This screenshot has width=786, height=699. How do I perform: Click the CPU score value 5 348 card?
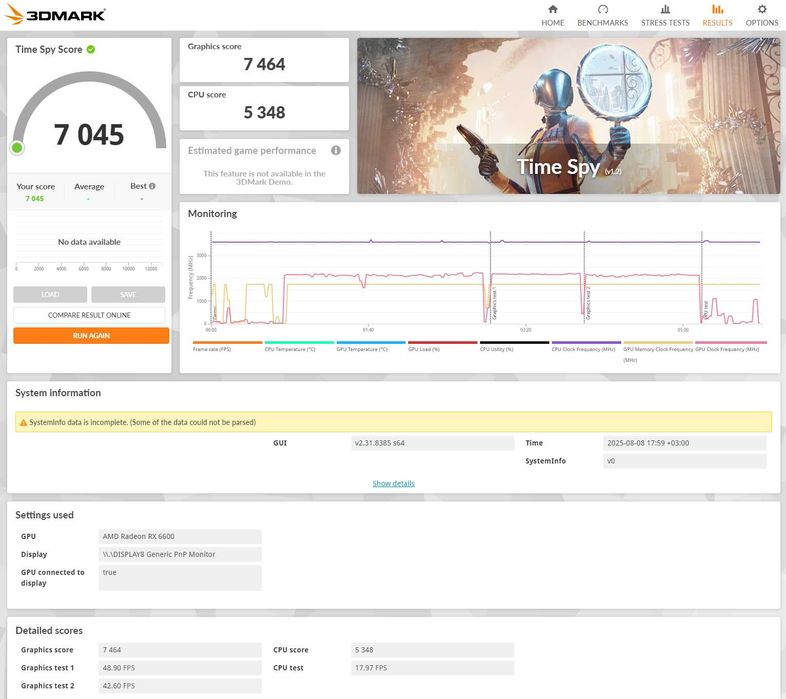264,108
